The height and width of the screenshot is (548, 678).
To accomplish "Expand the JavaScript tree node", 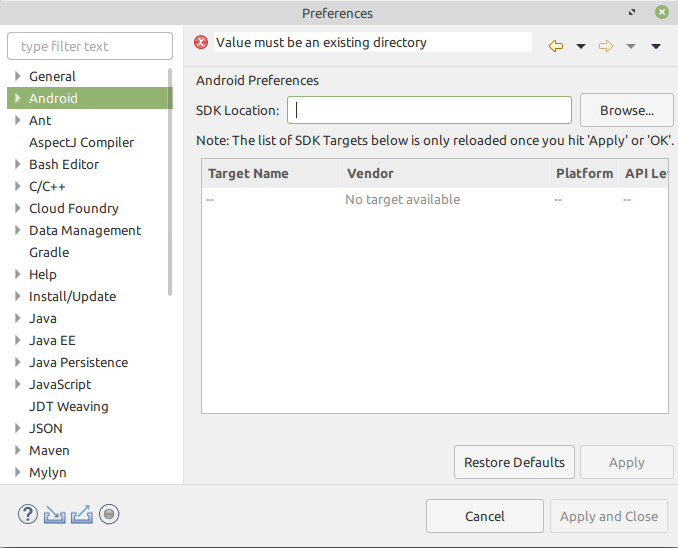I will [x=17, y=385].
